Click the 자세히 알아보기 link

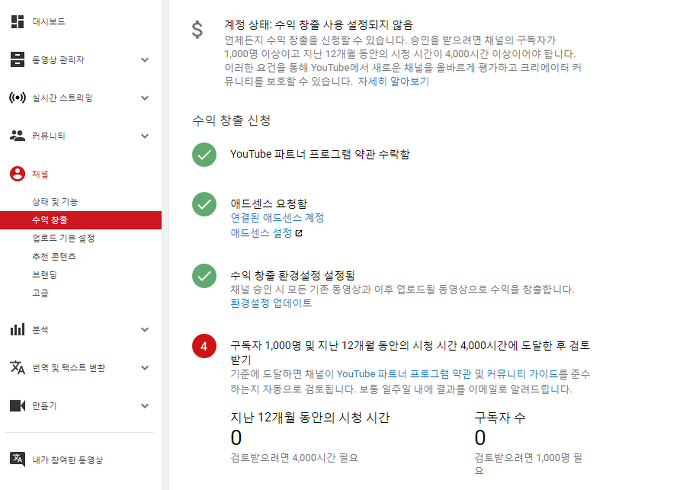pyautogui.click(x=393, y=81)
